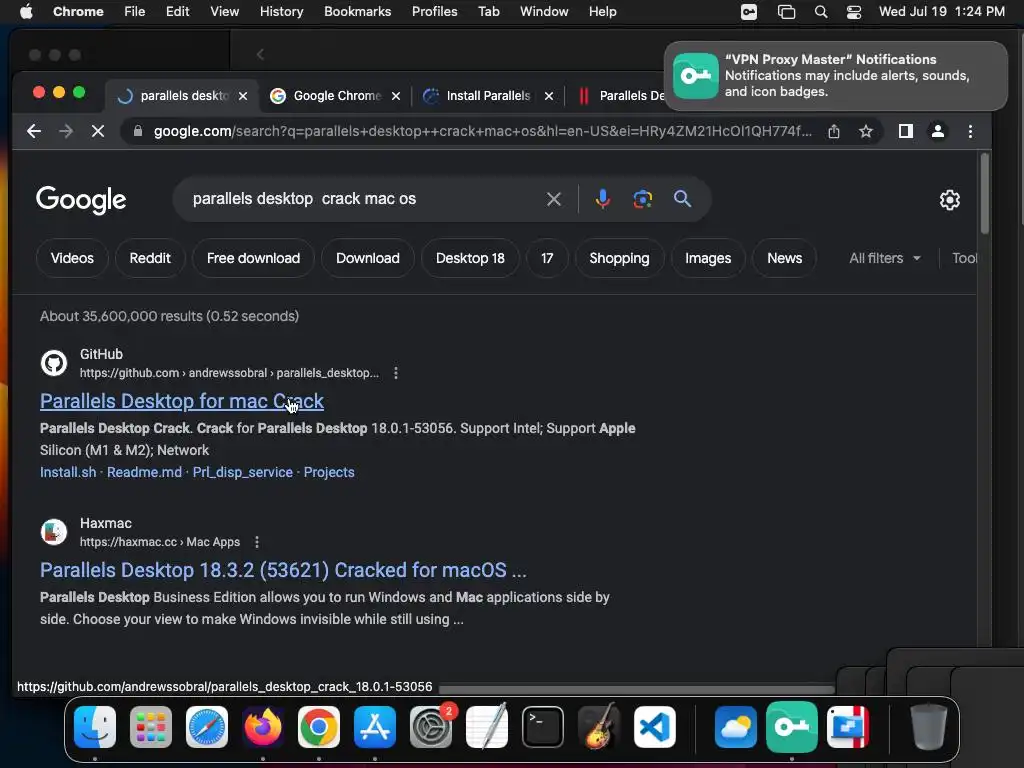Select the News filter chip
The image size is (1024, 768).
coord(784,258)
